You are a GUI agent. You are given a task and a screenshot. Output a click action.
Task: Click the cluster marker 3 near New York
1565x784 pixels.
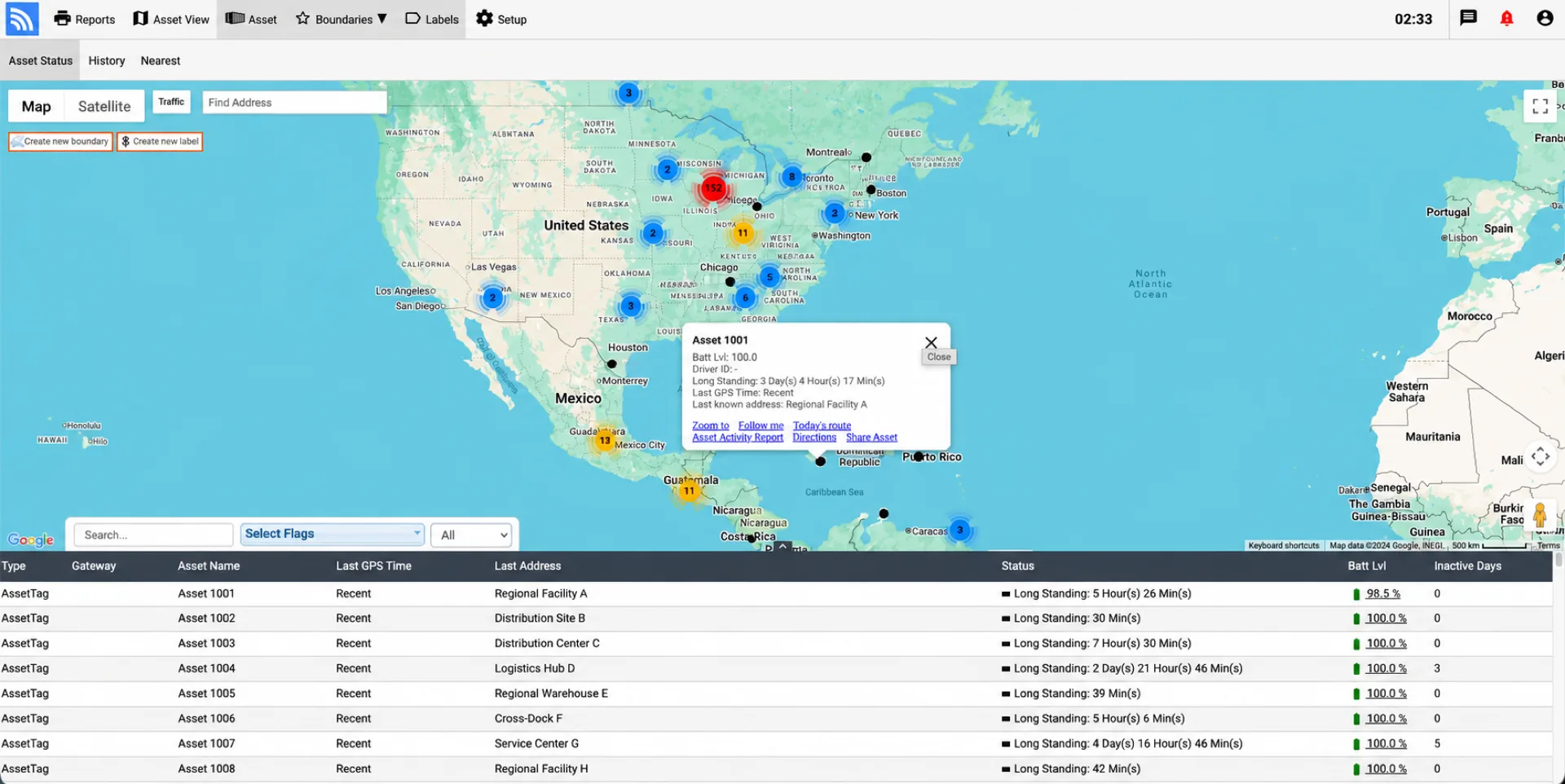(x=835, y=214)
